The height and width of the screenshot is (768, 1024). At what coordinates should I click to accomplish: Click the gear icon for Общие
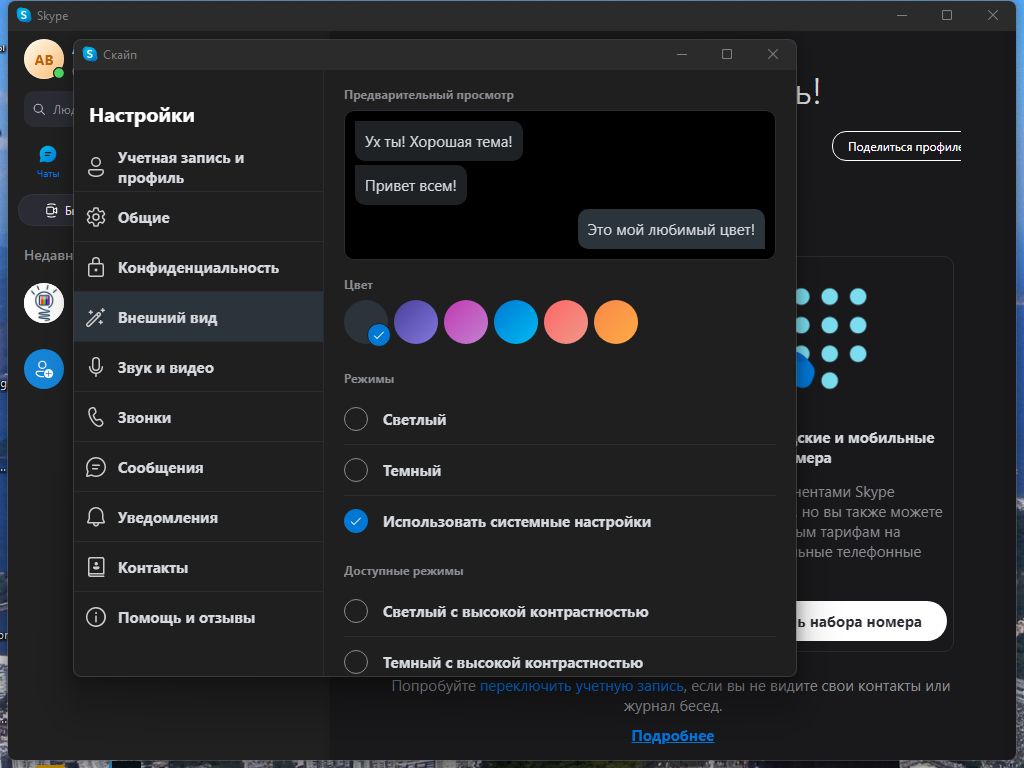click(x=96, y=218)
